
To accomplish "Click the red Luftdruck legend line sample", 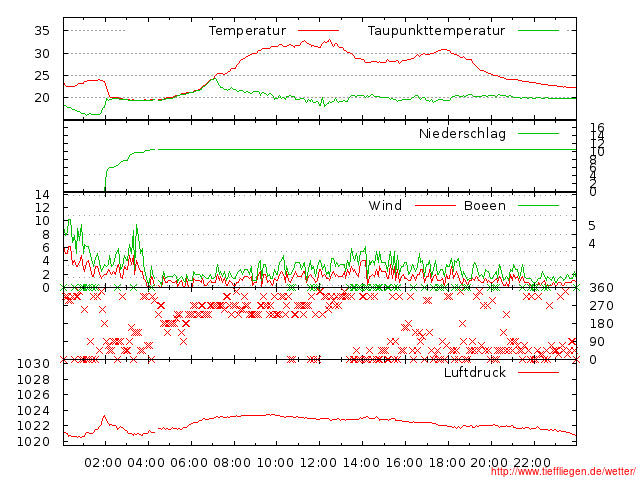I will tap(538, 372).
